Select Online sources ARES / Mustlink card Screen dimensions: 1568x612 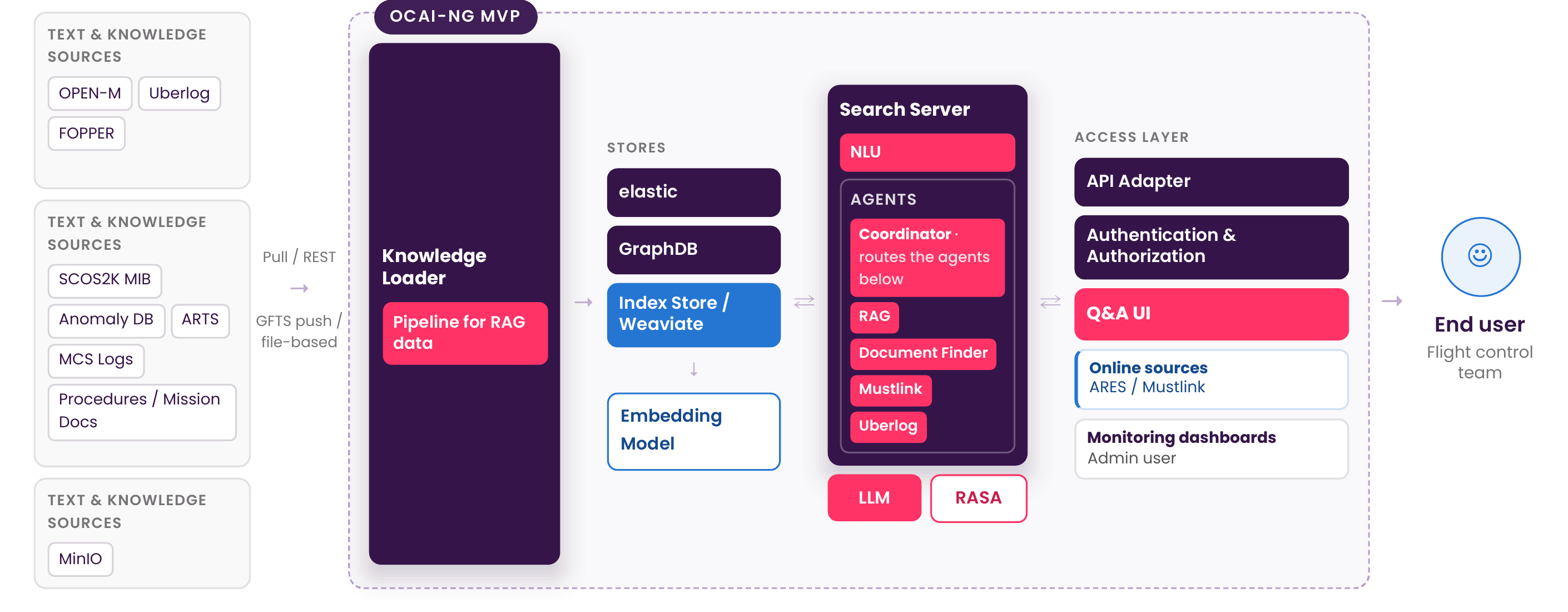pos(1210,379)
